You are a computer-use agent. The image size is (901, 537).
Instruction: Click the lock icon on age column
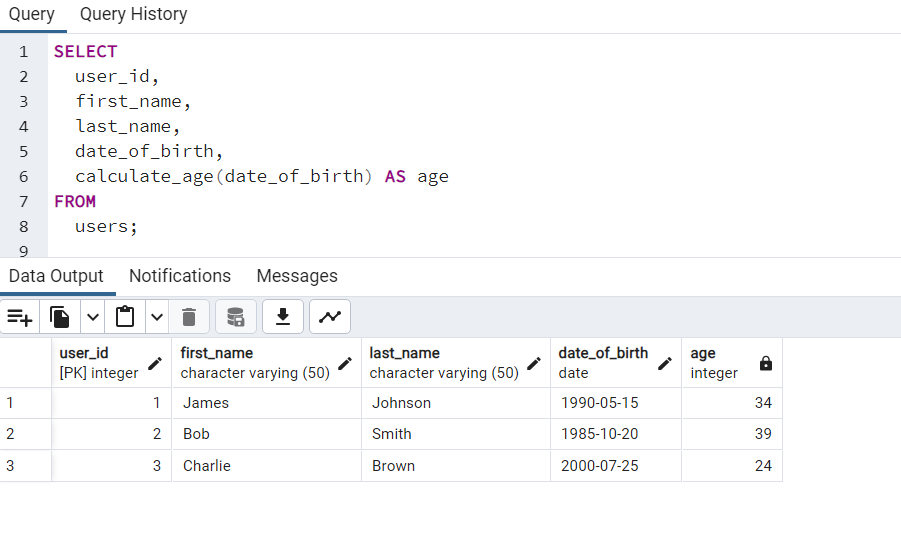766,363
